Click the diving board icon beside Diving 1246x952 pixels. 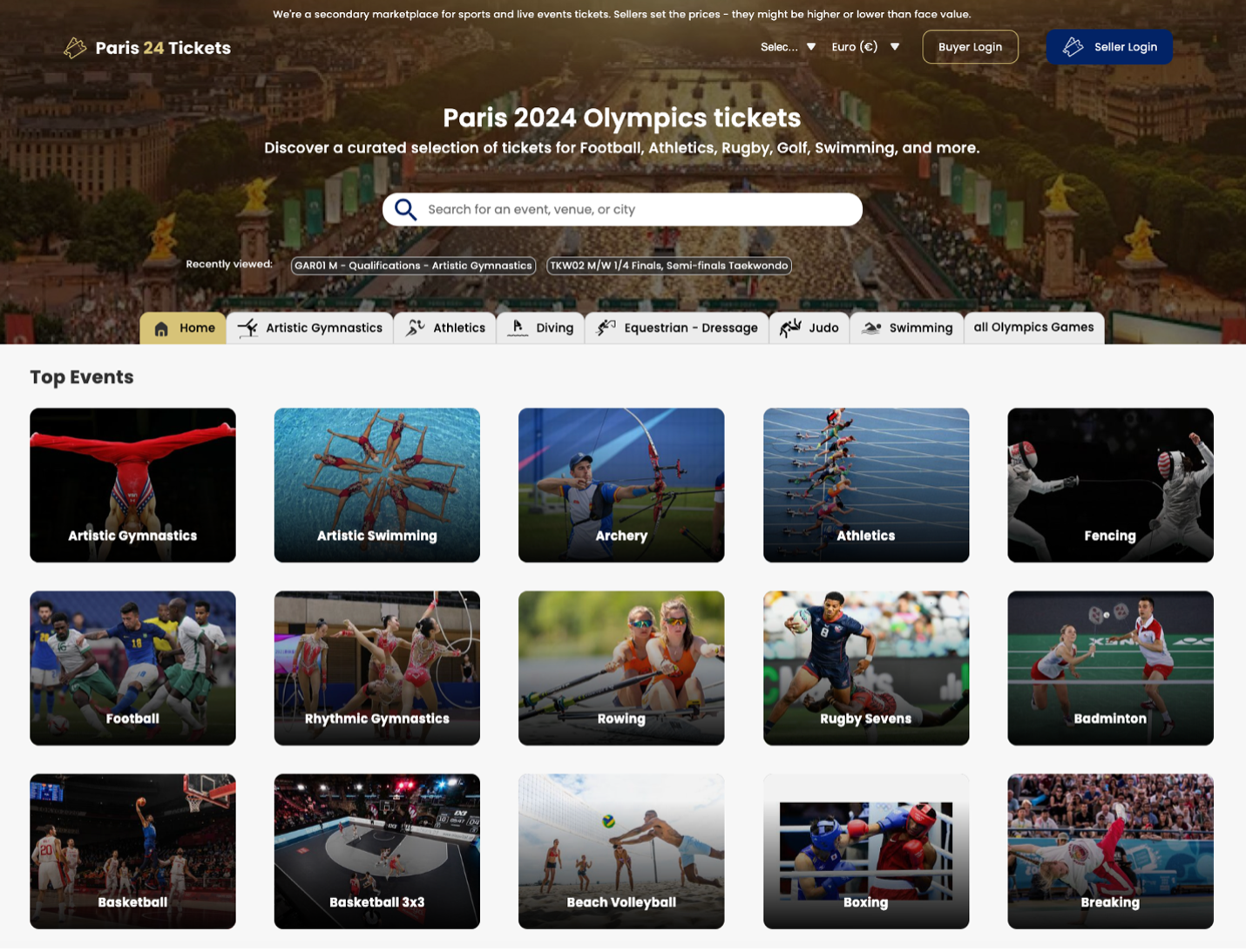tap(518, 327)
